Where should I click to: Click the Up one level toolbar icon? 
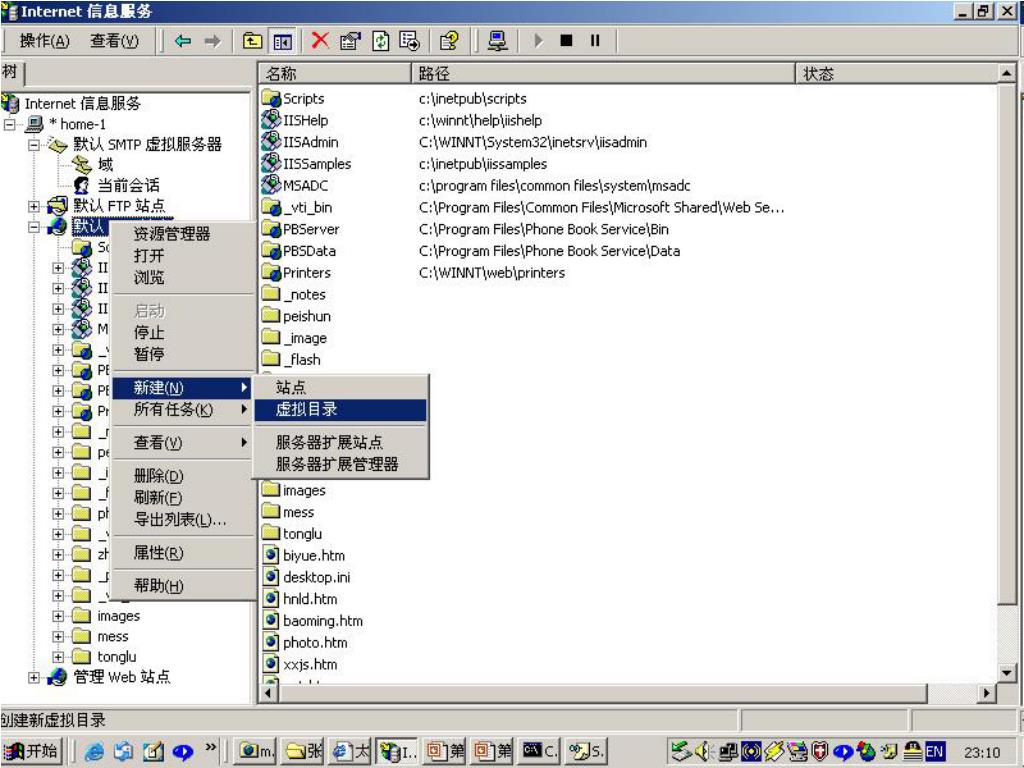pyautogui.click(x=252, y=41)
